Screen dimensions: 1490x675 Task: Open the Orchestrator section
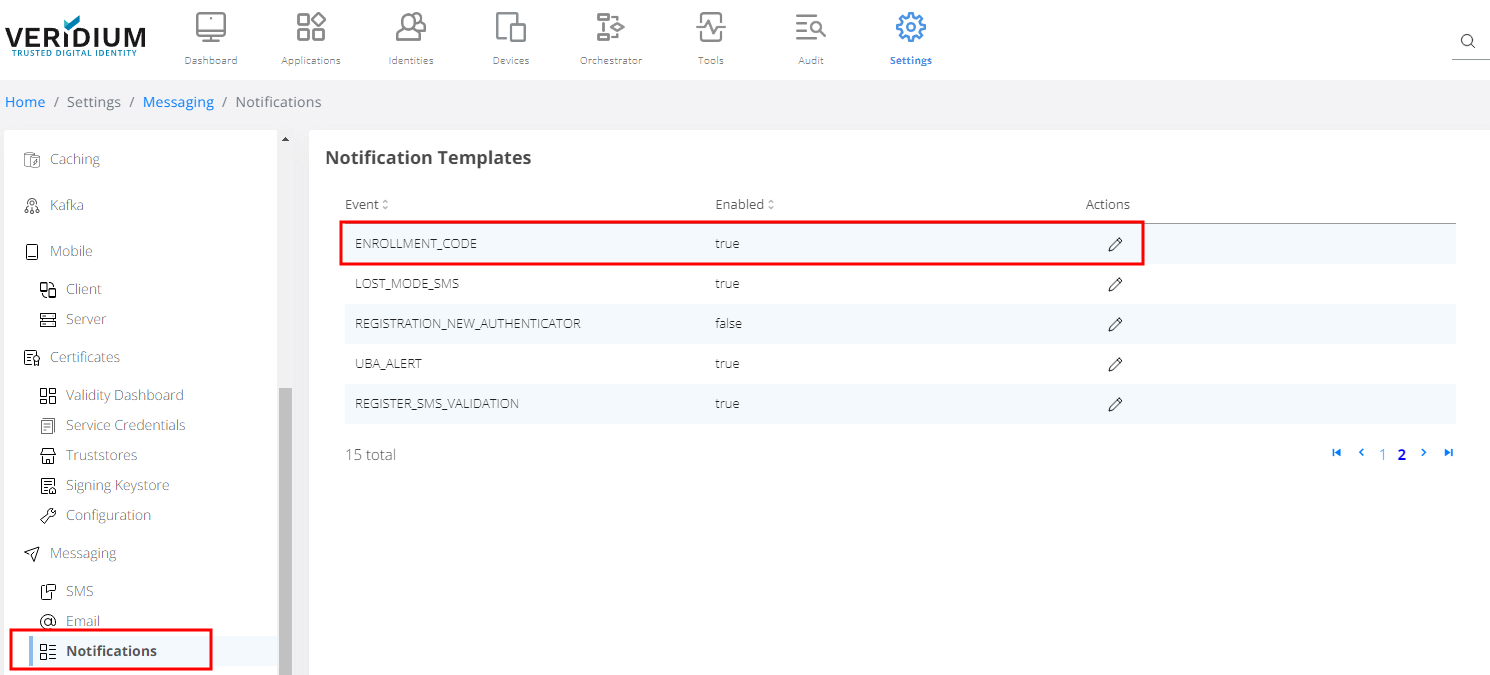click(611, 39)
